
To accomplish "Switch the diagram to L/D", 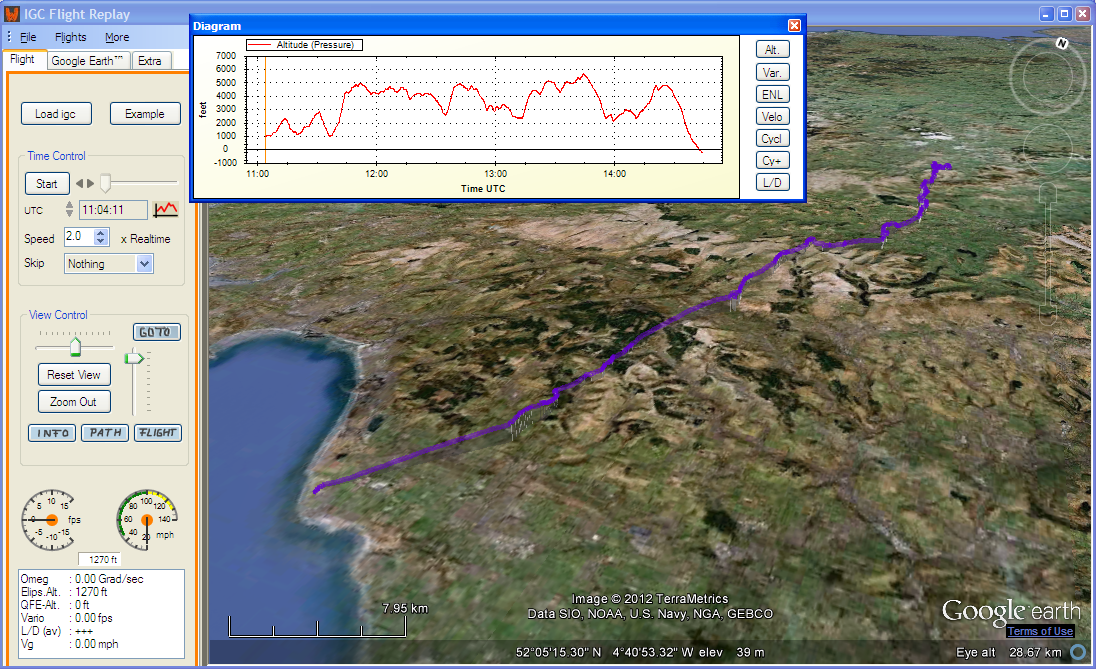I will coord(772,182).
